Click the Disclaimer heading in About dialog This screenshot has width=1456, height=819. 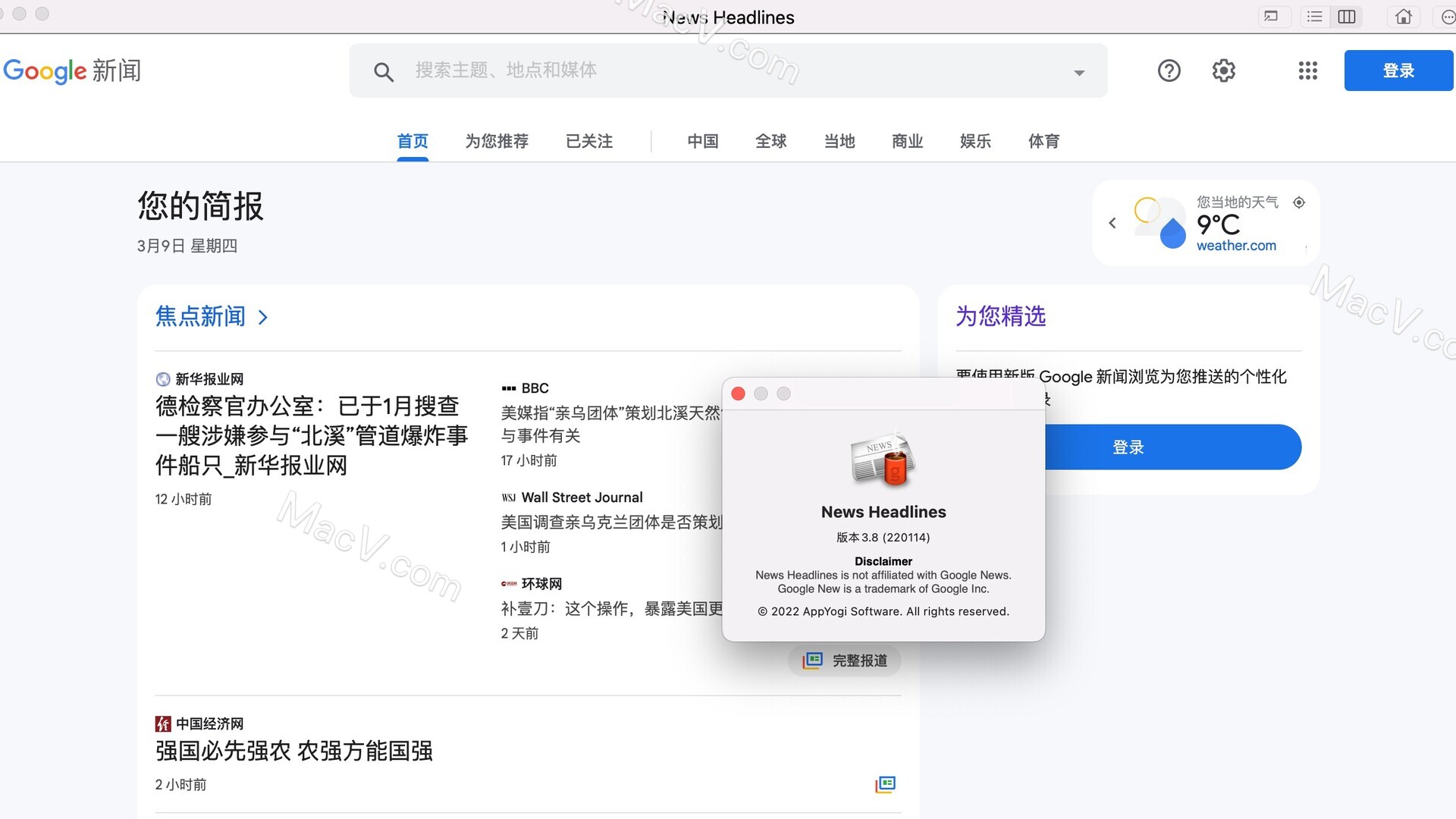(x=883, y=561)
